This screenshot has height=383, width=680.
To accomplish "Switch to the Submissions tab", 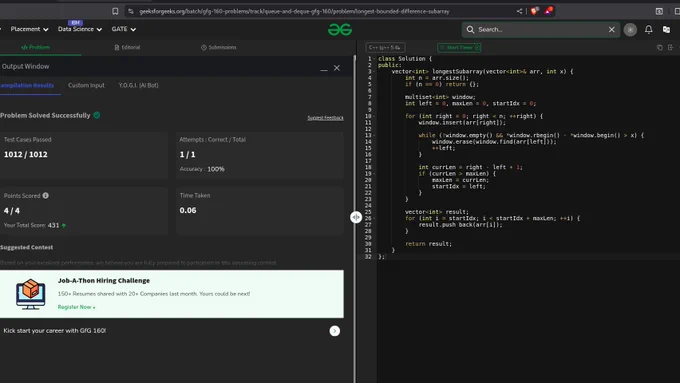I will (x=219, y=47).
